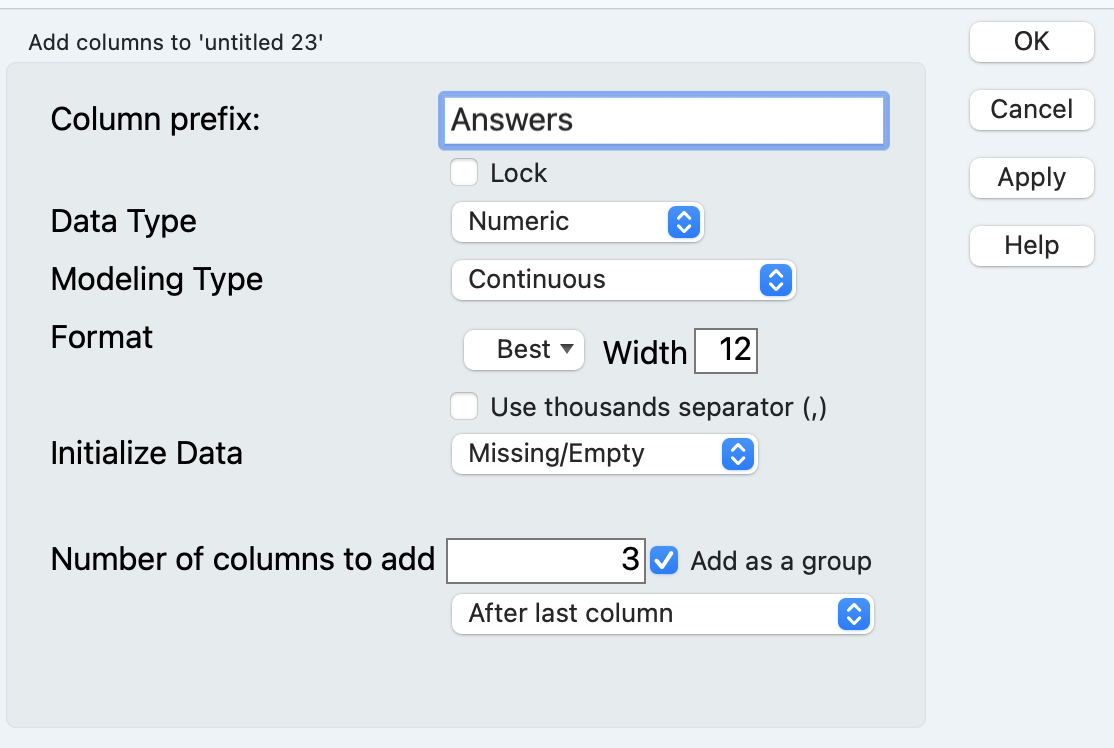The image size is (1114, 748).
Task: Click the Modeling Type stepper arrows icon
Action: pos(775,280)
